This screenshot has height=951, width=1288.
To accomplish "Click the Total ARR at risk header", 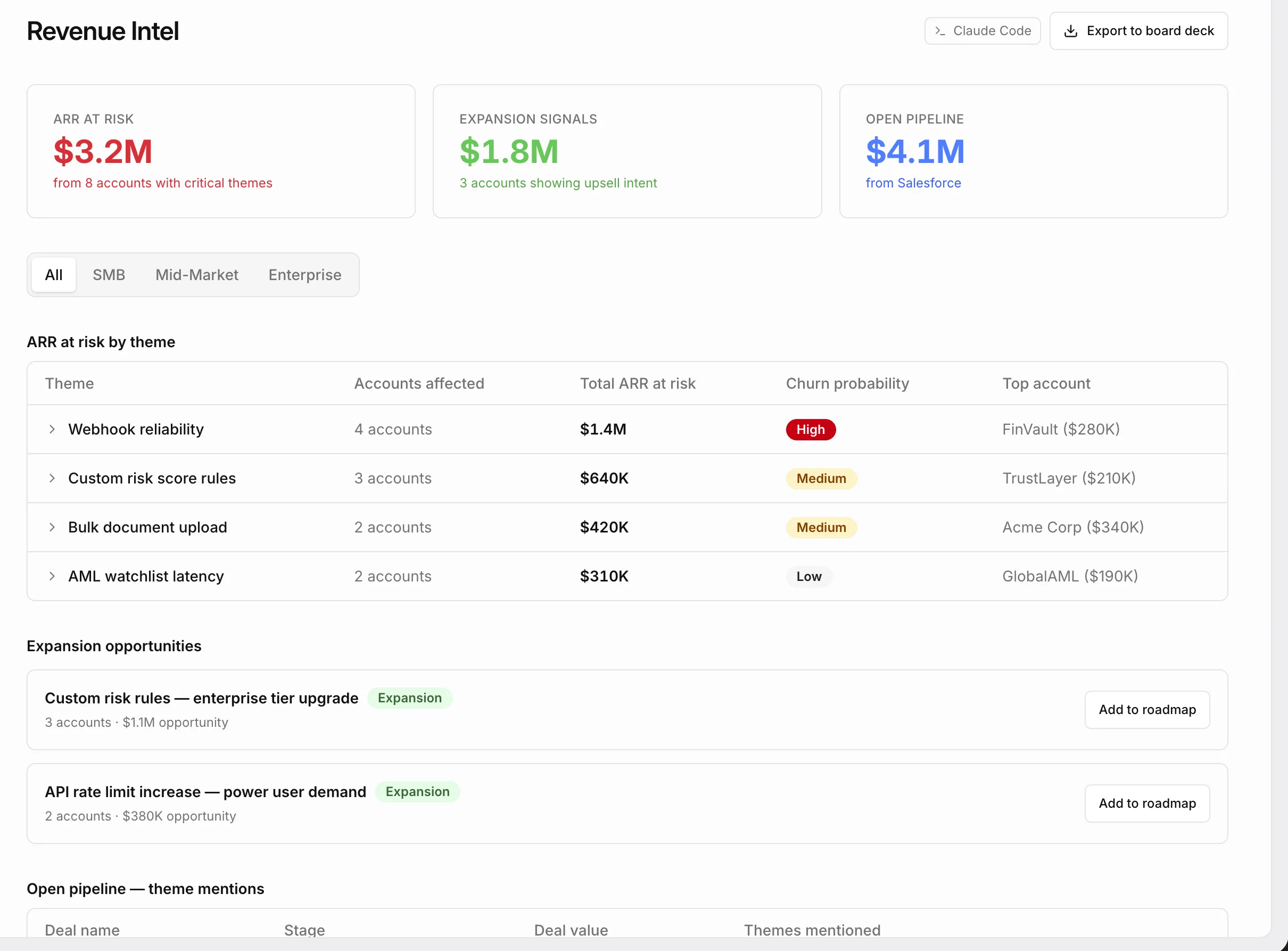I will coord(638,384).
